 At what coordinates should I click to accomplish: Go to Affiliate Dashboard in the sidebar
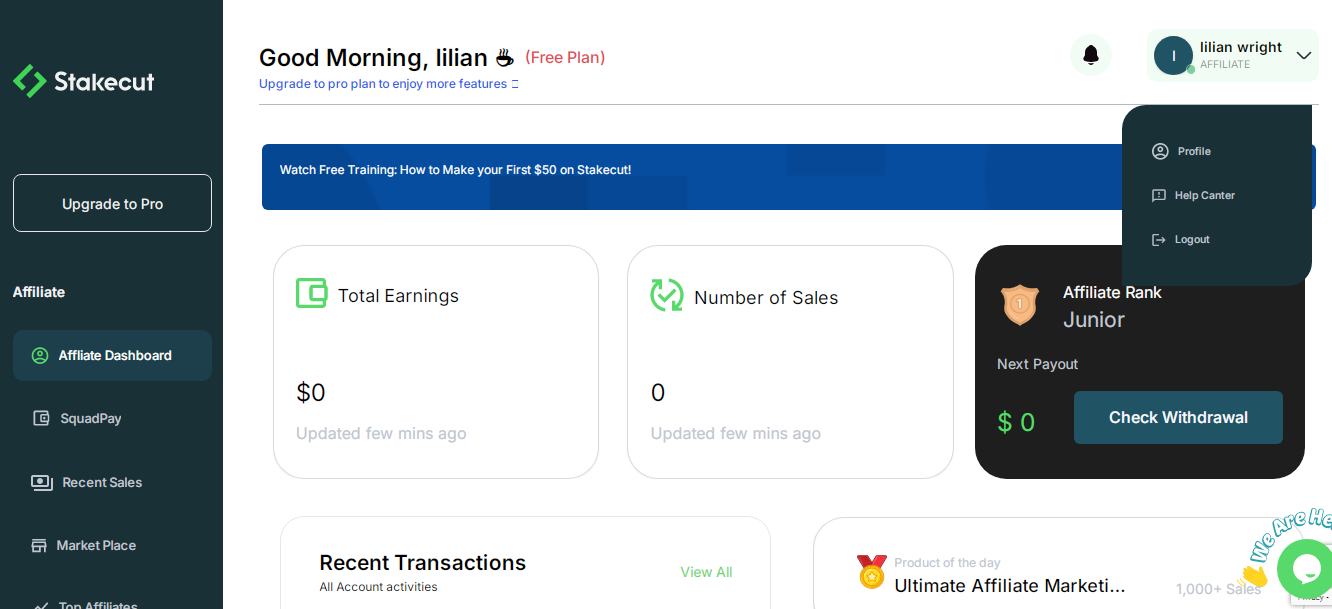(x=112, y=355)
